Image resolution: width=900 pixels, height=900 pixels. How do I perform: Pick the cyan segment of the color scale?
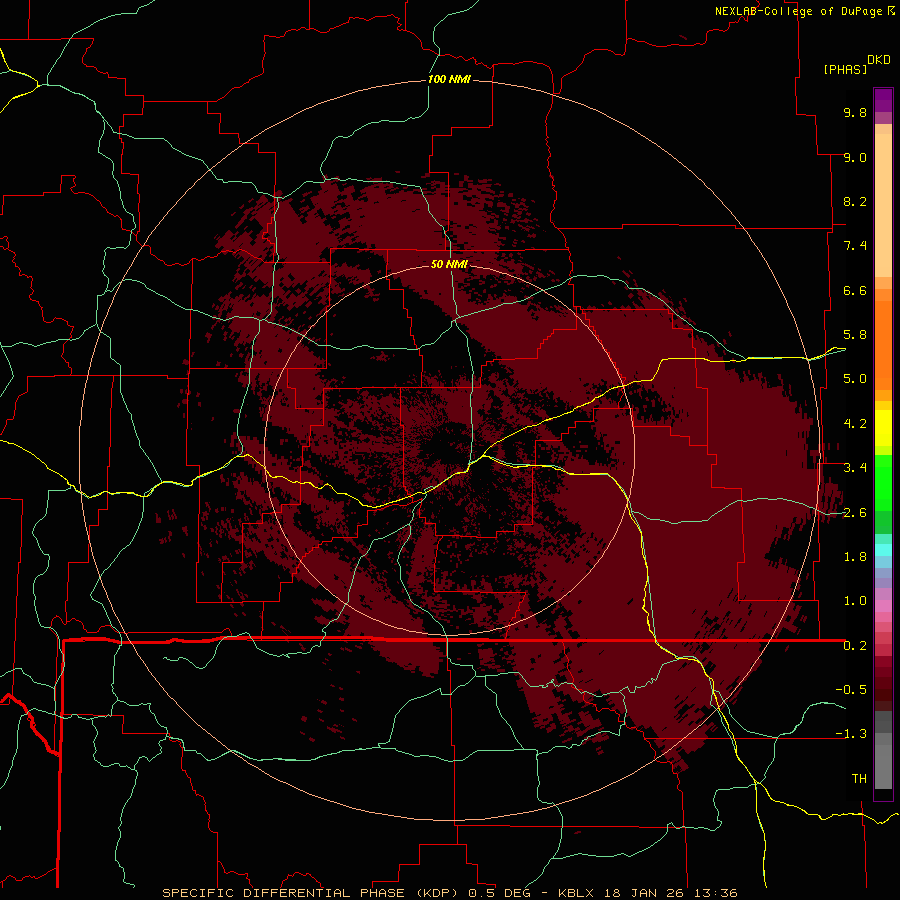click(883, 550)
